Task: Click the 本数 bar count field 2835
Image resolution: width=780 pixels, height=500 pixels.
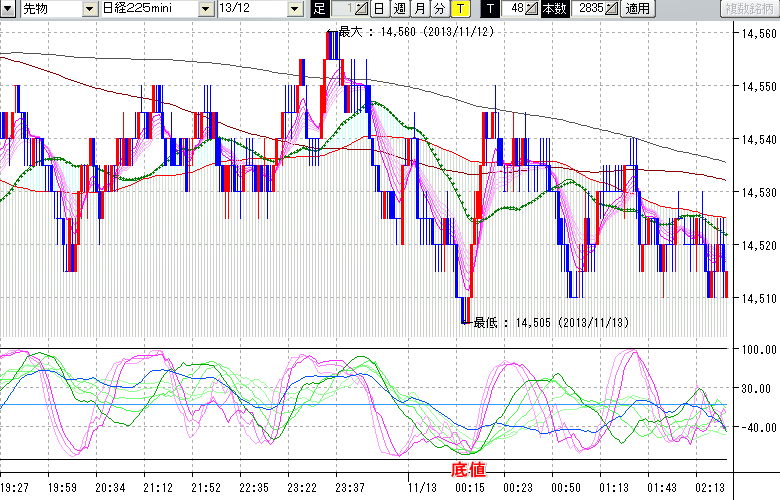Action: click(586, 9)
